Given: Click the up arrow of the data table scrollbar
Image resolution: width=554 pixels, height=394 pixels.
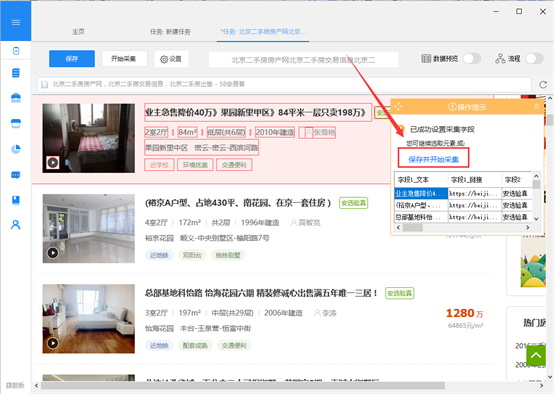Looking at the screenshot, I should click(536, 176).
